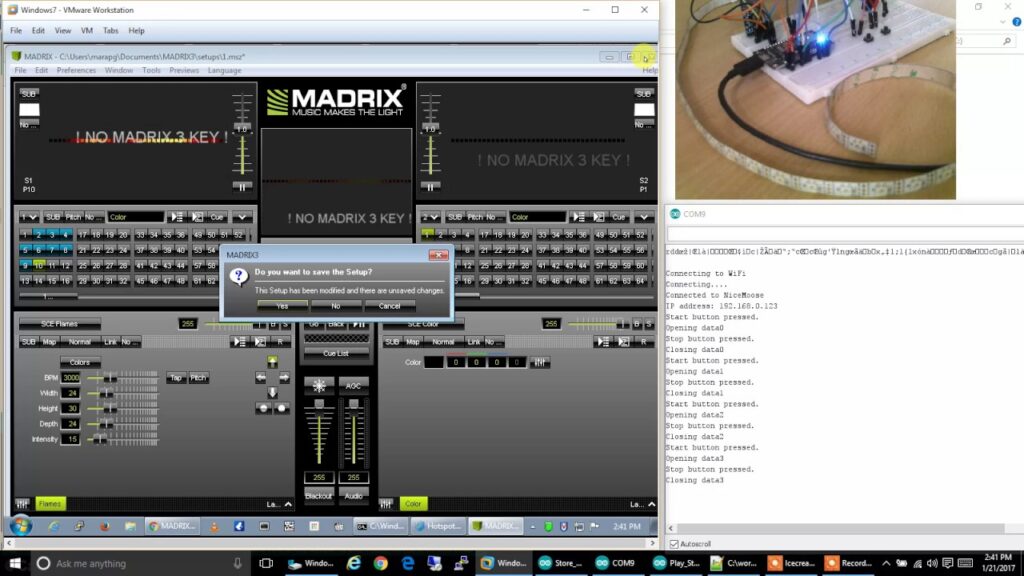Switch to the Flames effect tab
This screenshot has width=1024, height=576.
pos(51,504)
